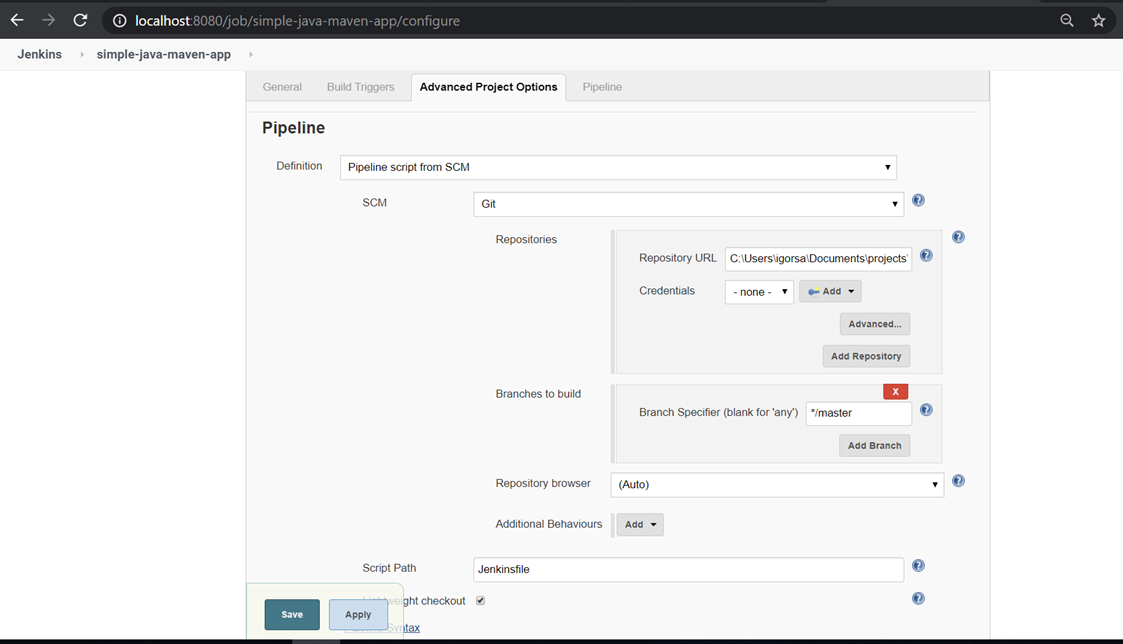Click the Script Path help icon
The image size is (1123, 644).
click(x=918, y=565)
